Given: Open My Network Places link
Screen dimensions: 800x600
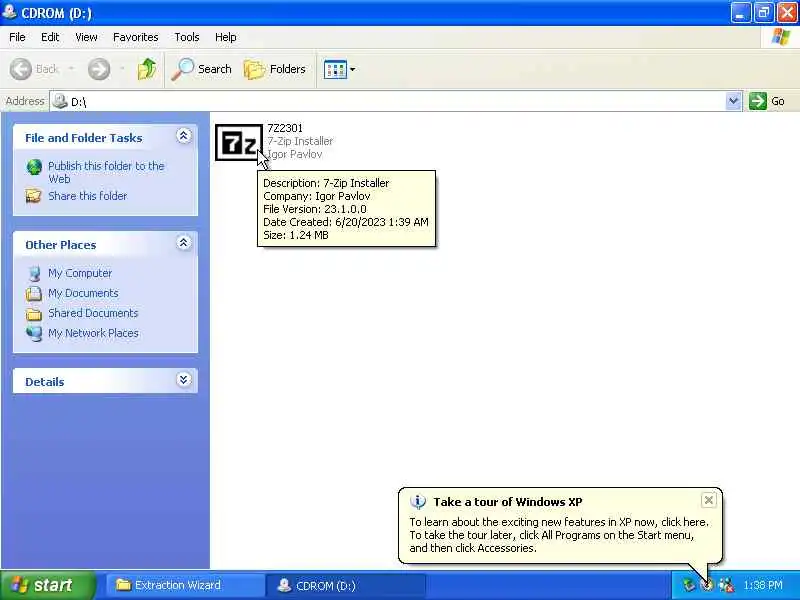Looking at the screenshot, I should [x=93, y=333].
